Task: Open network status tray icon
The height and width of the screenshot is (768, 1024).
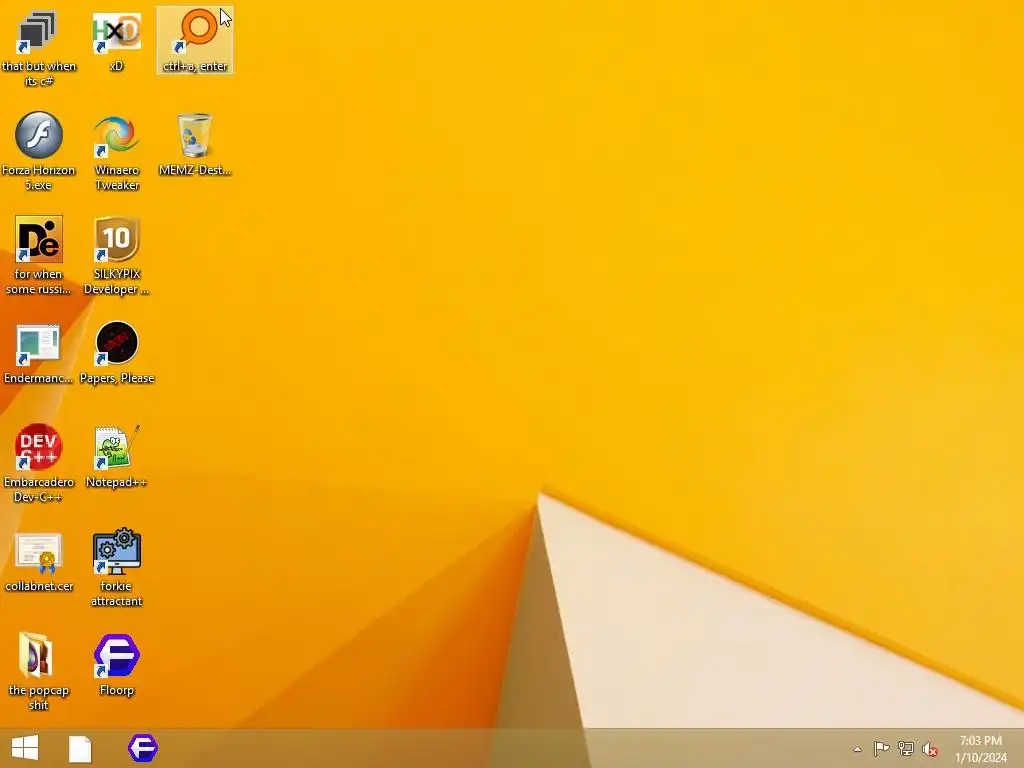Action: click(906, 748)
